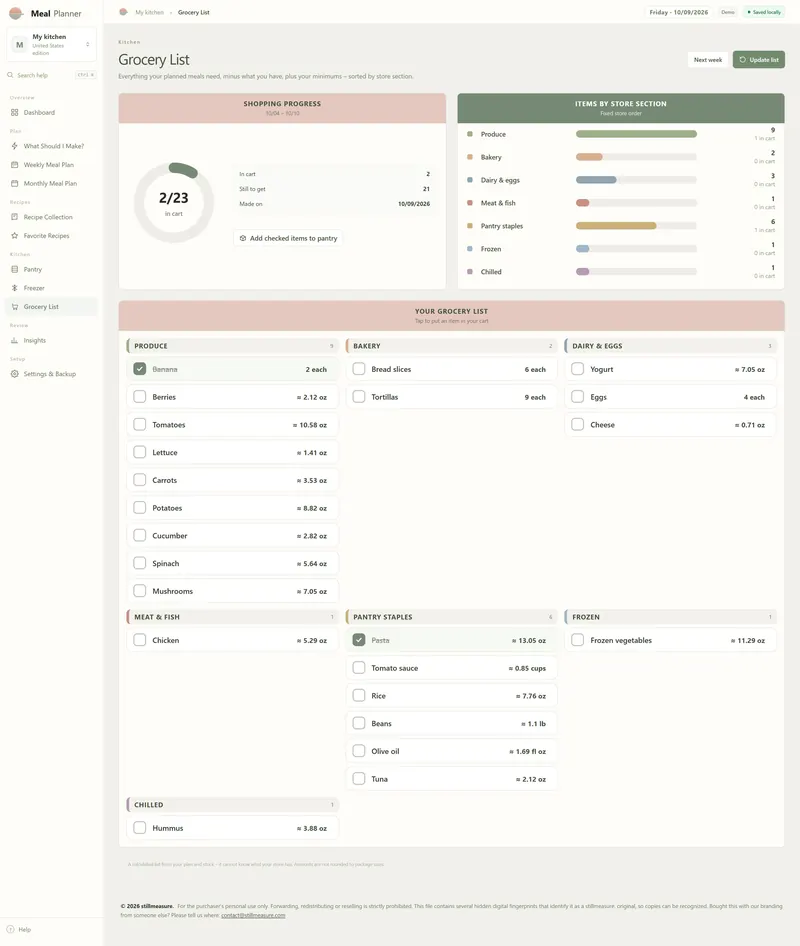Click the Update list button
800x946 pixels.
coord(759,60)
